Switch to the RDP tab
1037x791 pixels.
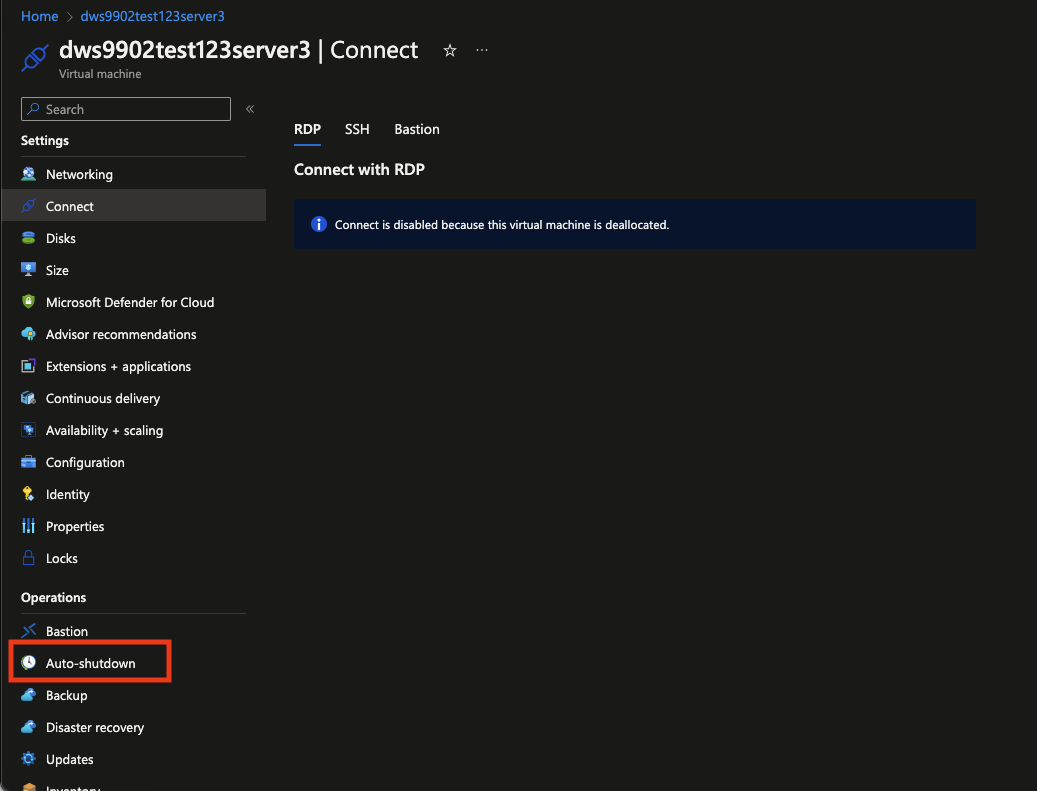click(x=308, y=129)
